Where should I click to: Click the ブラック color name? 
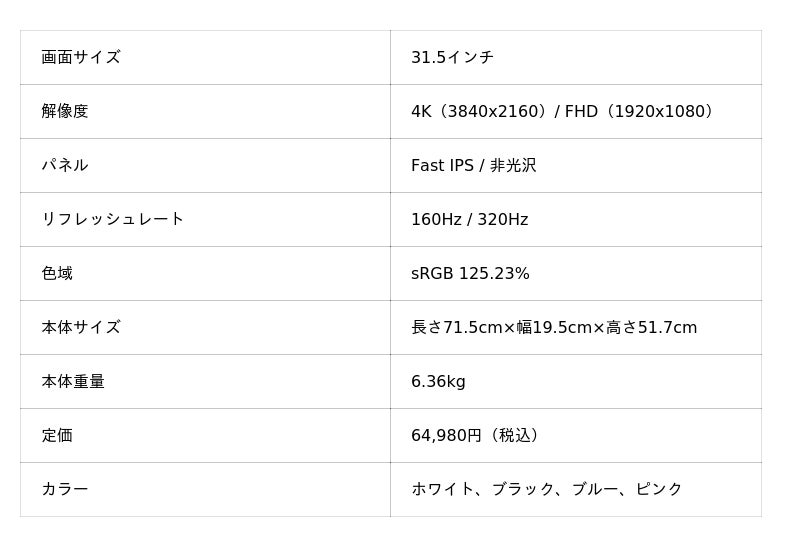523,489
